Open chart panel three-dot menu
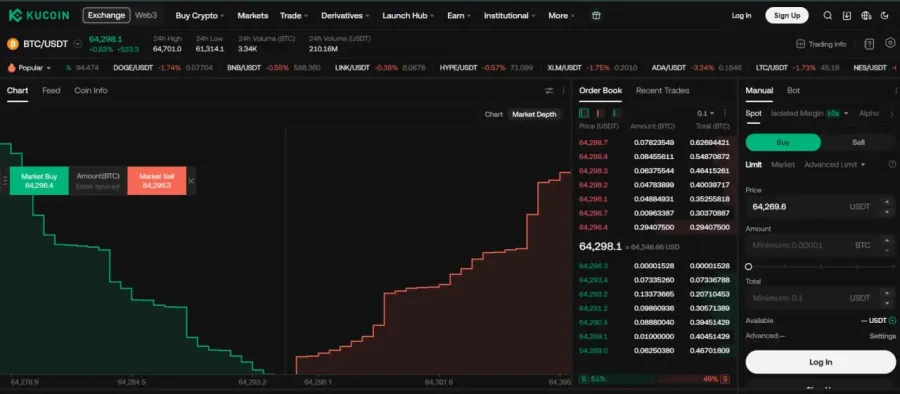 (x=563, y=91)
